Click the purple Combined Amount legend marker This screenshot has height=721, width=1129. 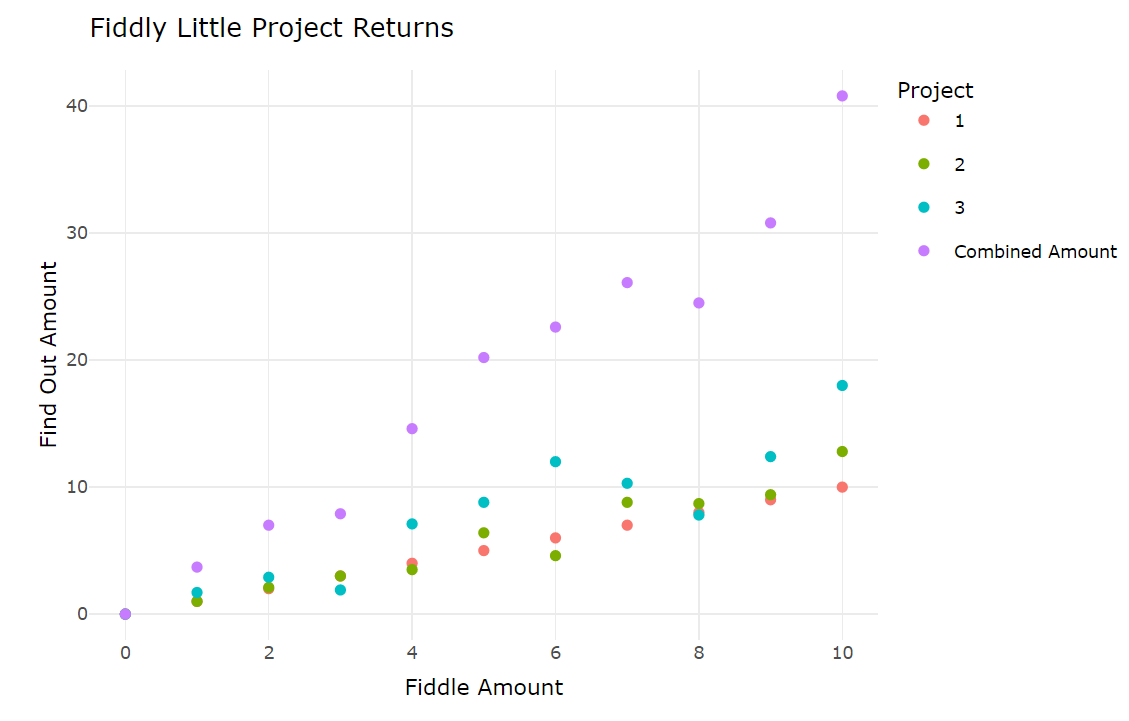[x=924, y=251]
